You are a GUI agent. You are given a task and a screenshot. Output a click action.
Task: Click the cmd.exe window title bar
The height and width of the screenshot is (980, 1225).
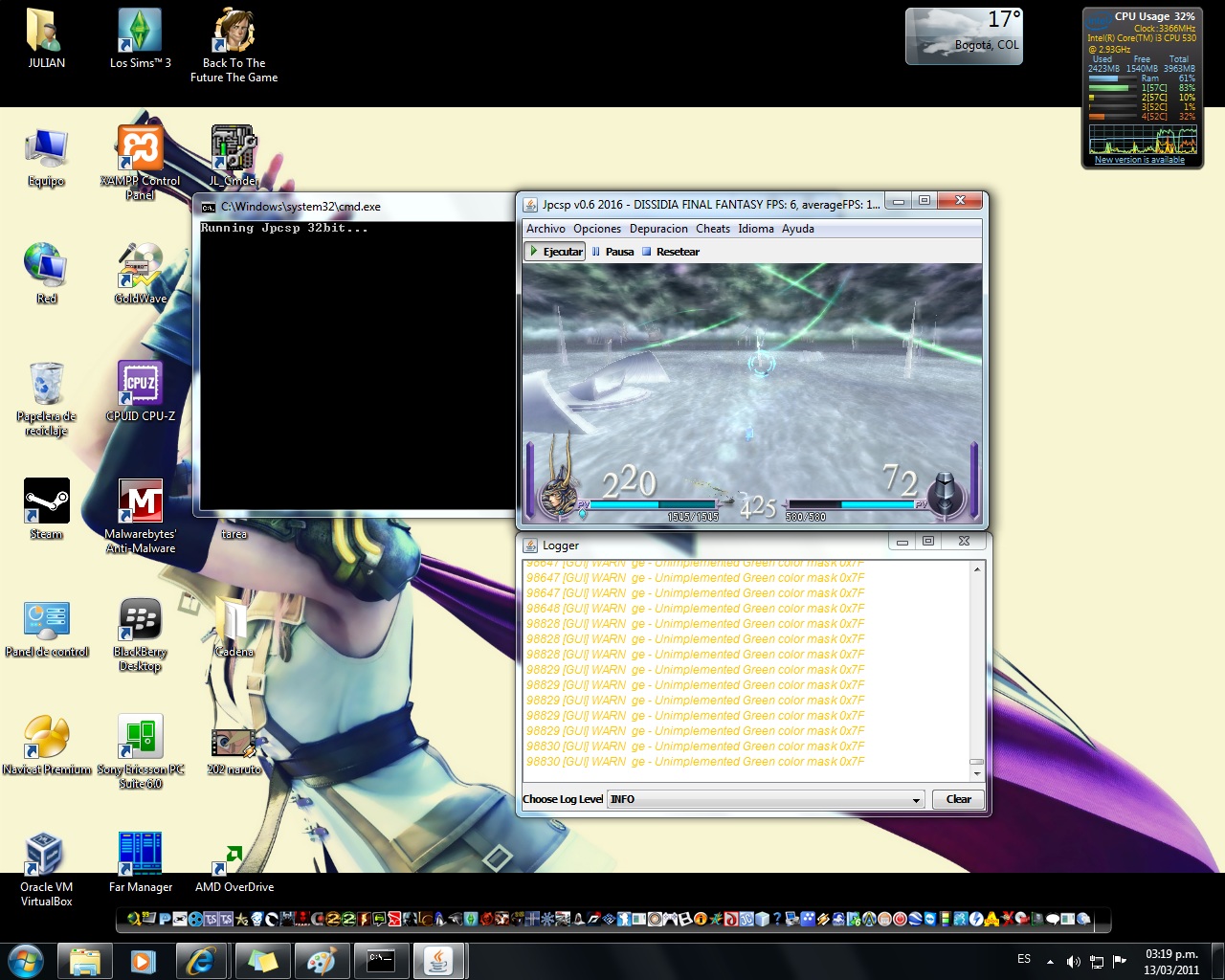pos(354,206)
